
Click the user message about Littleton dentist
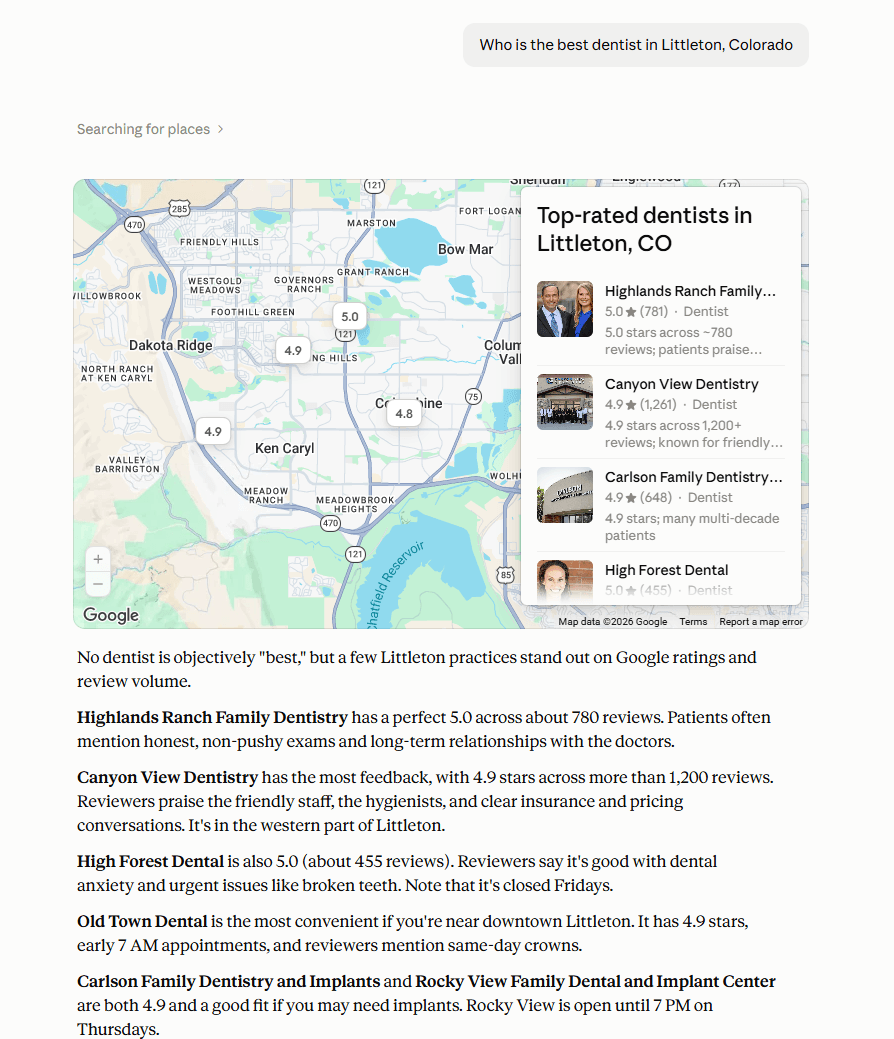click(636, 44)
